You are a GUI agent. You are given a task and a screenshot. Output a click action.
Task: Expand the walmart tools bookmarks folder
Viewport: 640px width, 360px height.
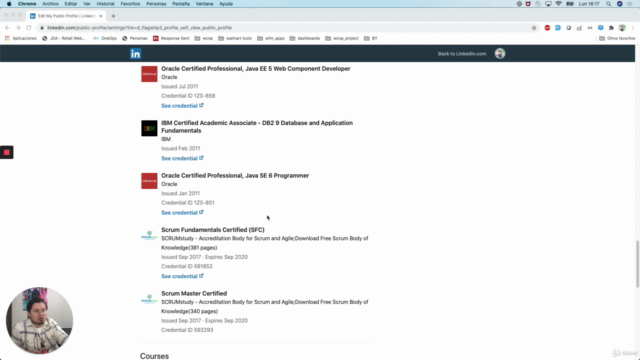point(235,38)
